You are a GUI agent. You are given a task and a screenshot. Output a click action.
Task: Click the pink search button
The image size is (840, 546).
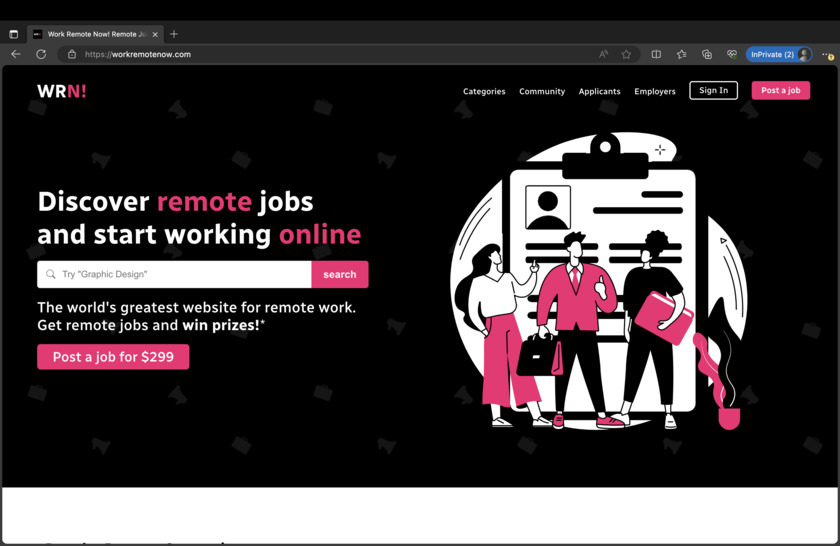pyautogui.click(x=339, y=274)
